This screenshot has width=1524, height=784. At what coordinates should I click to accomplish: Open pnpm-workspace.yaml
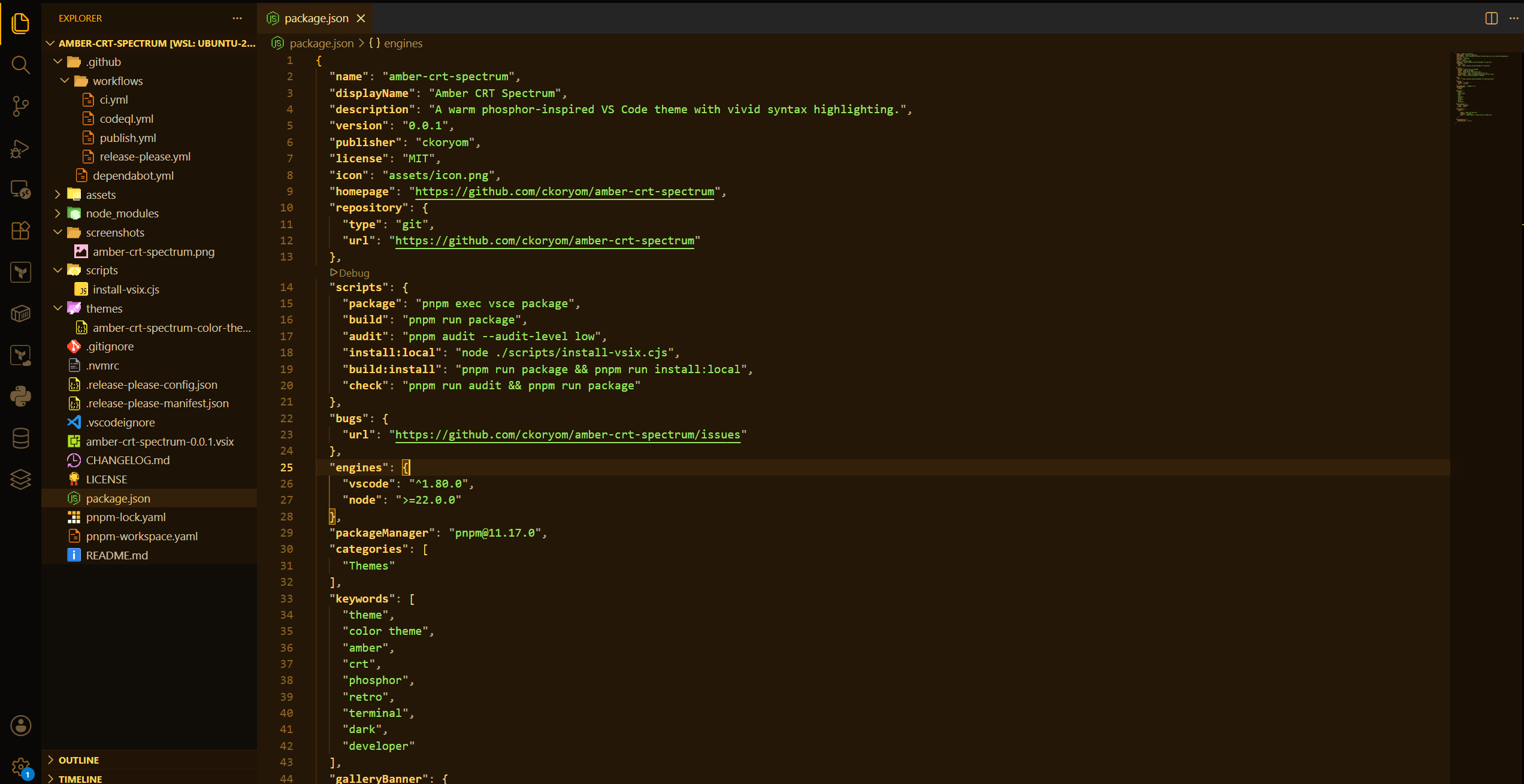[150, 536]
